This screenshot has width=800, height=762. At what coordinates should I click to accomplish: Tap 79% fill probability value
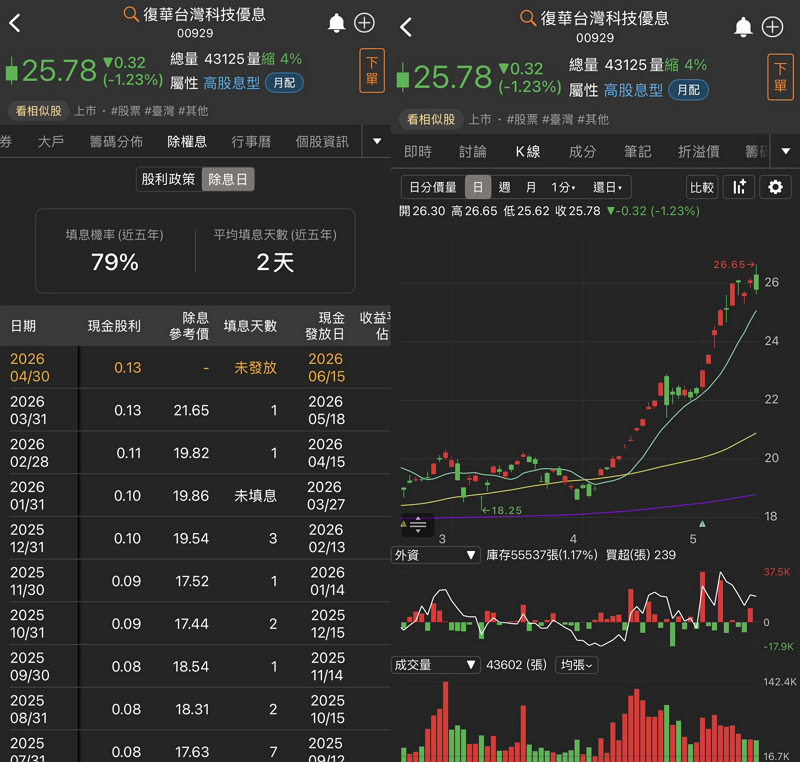pos(115,262)
